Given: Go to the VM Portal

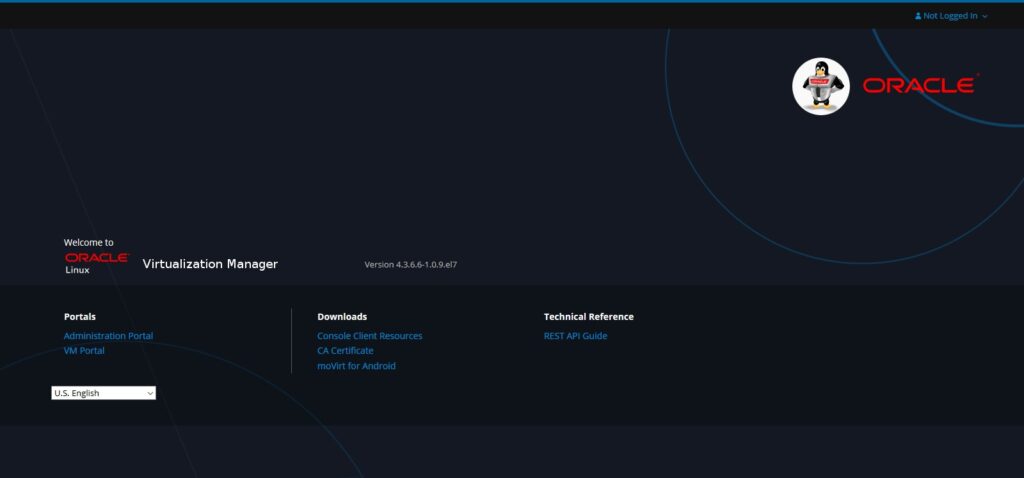Looking at the screenshot, I should tap(84, 351).
